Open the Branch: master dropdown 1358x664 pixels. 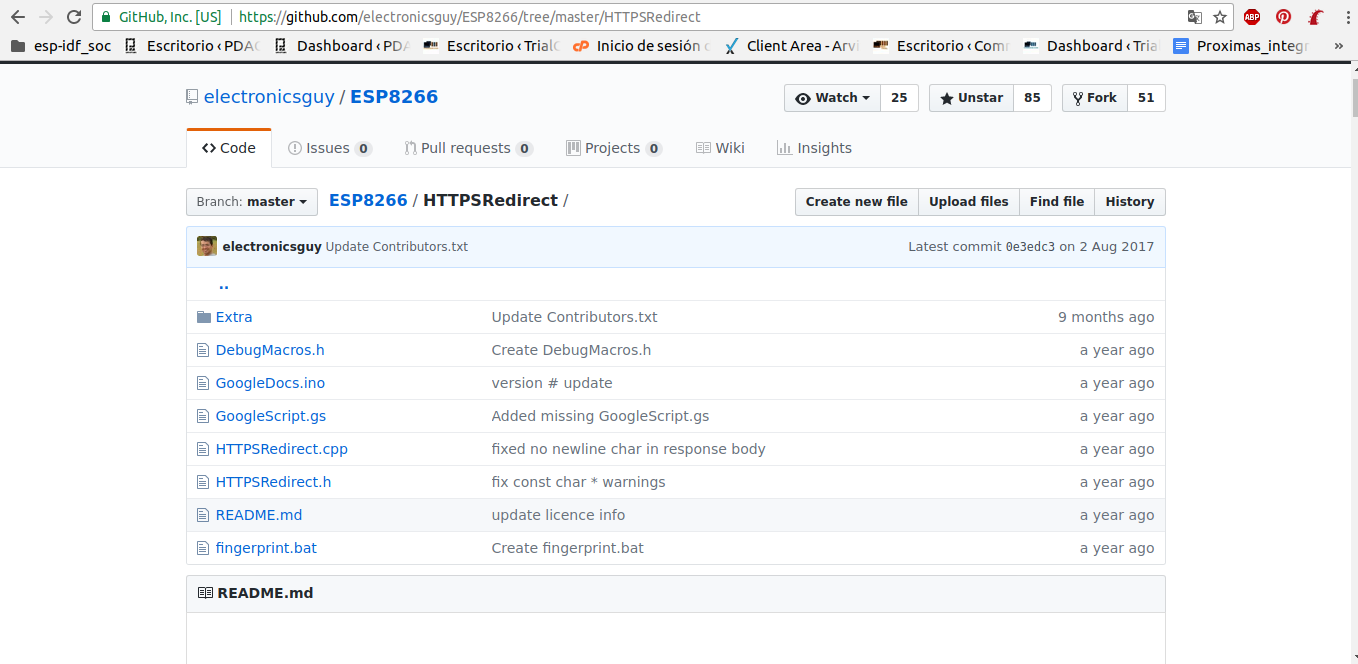click(x=252, y=202)
